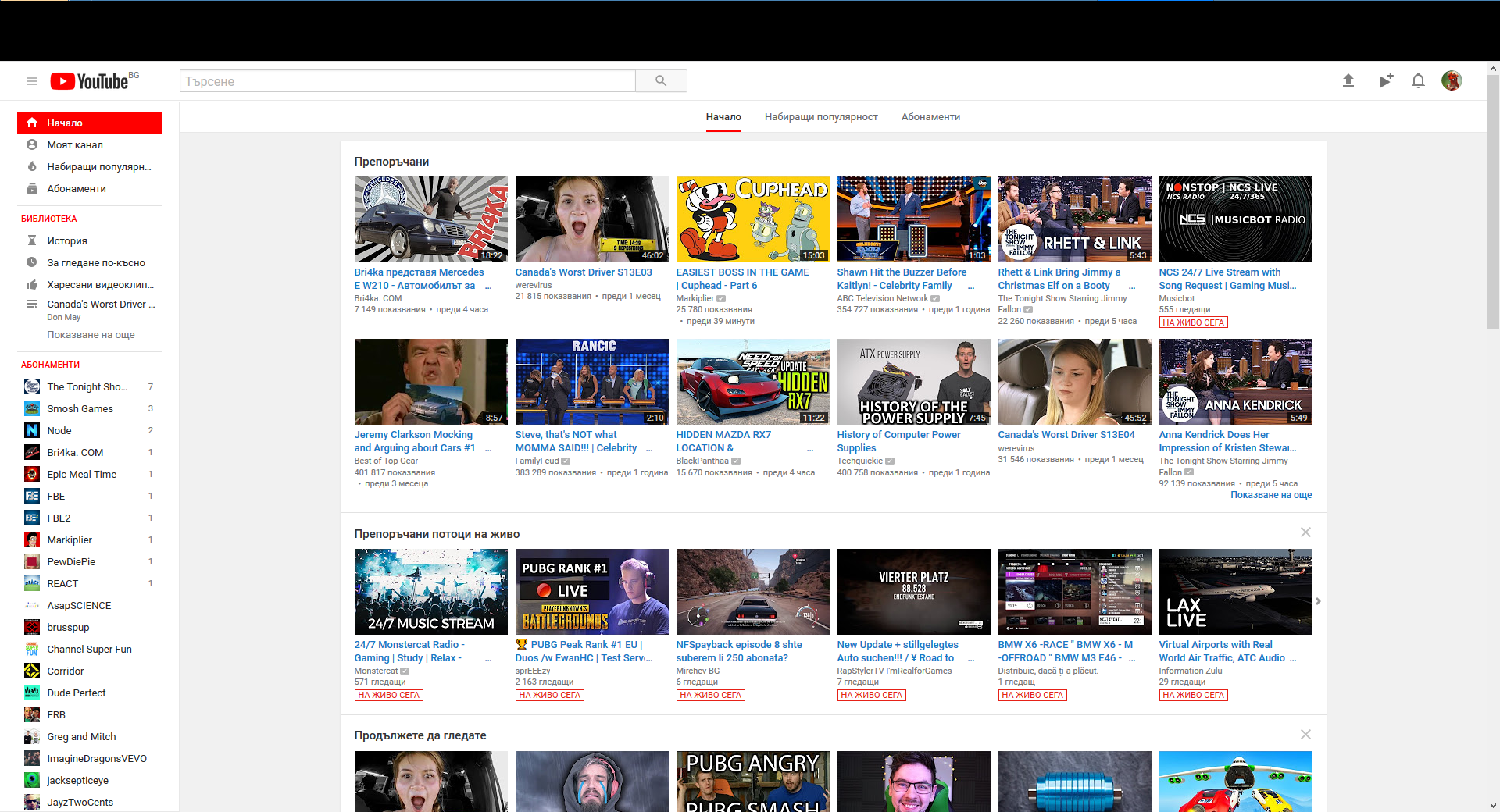Image resolution: width=1500 pixels, height=812 pixels.
Task: Play the Cuphead video thumbnail
Action: [x=752, y=219]
